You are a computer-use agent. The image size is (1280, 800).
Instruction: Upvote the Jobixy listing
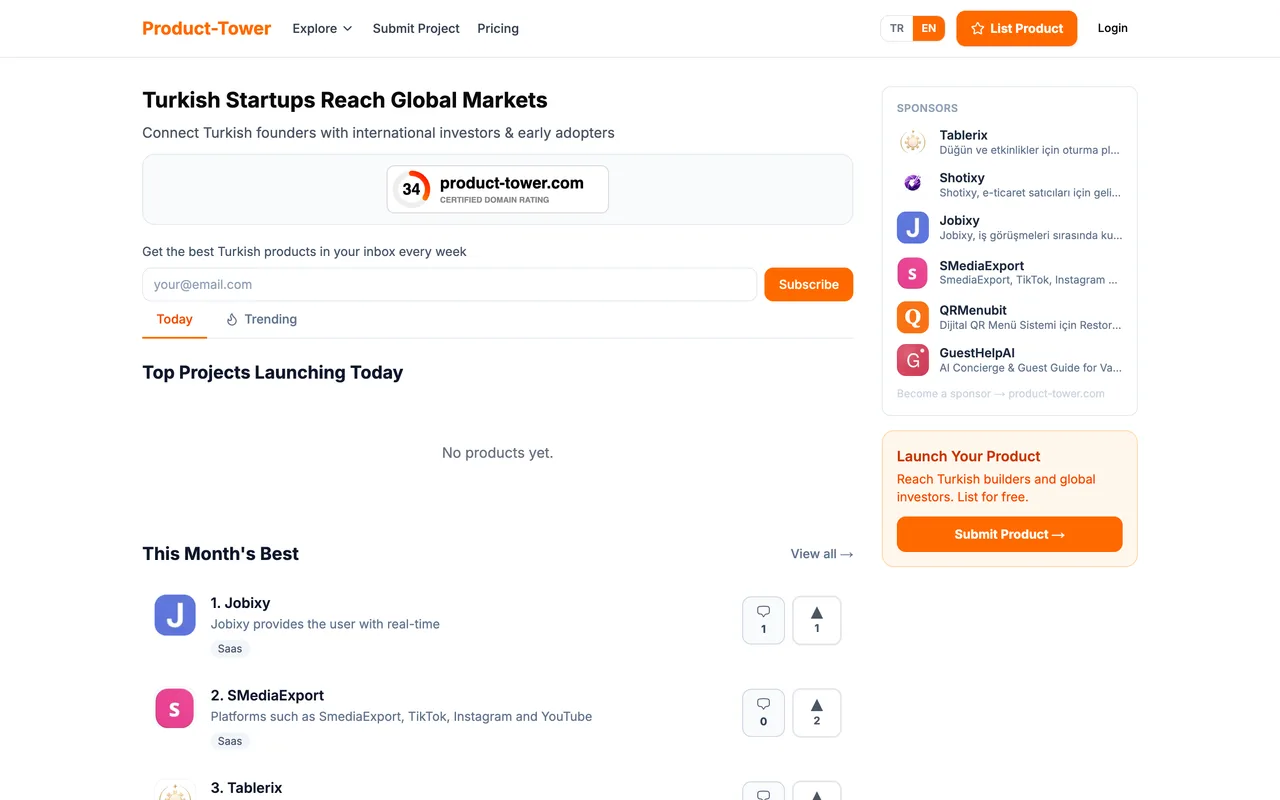[x=817, y=620]
